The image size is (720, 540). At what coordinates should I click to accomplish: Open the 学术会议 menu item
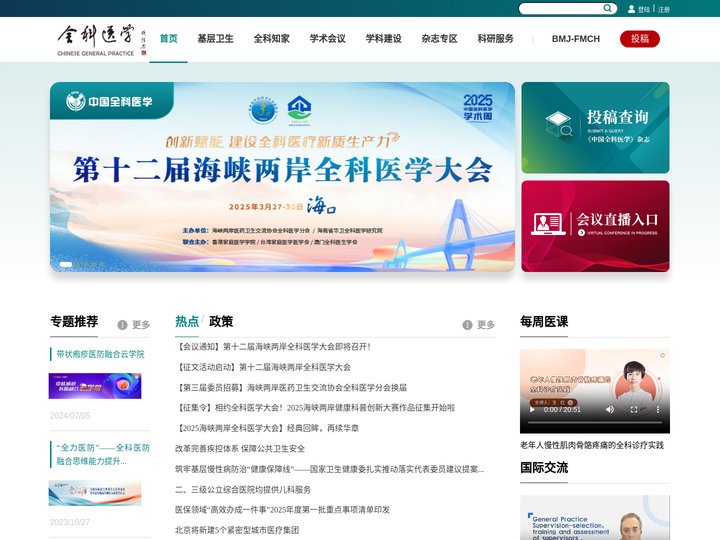(327, 39)
